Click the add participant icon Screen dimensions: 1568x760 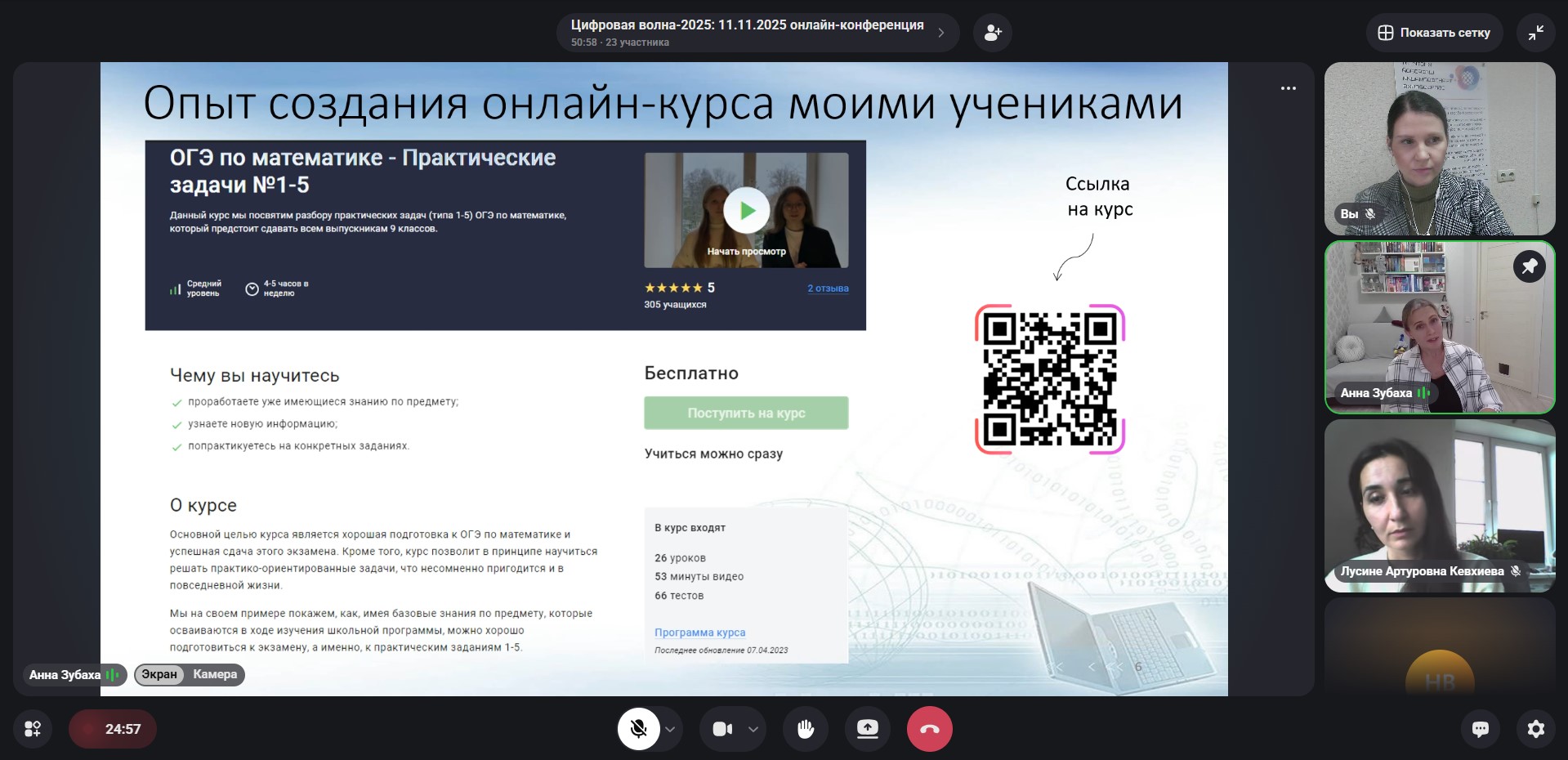pos(993,33)
